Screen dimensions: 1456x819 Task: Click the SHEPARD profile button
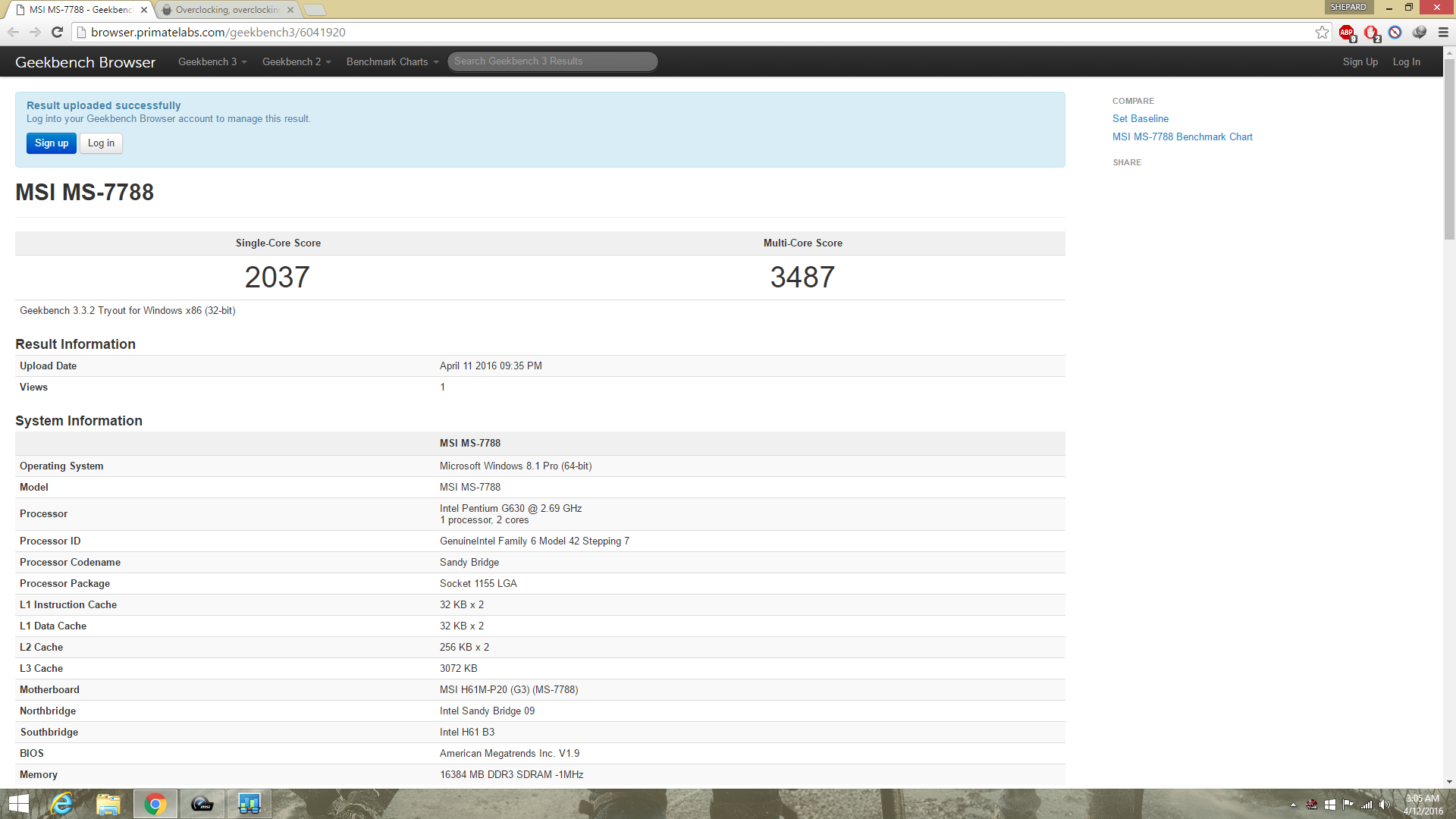tap(1348, 7)
